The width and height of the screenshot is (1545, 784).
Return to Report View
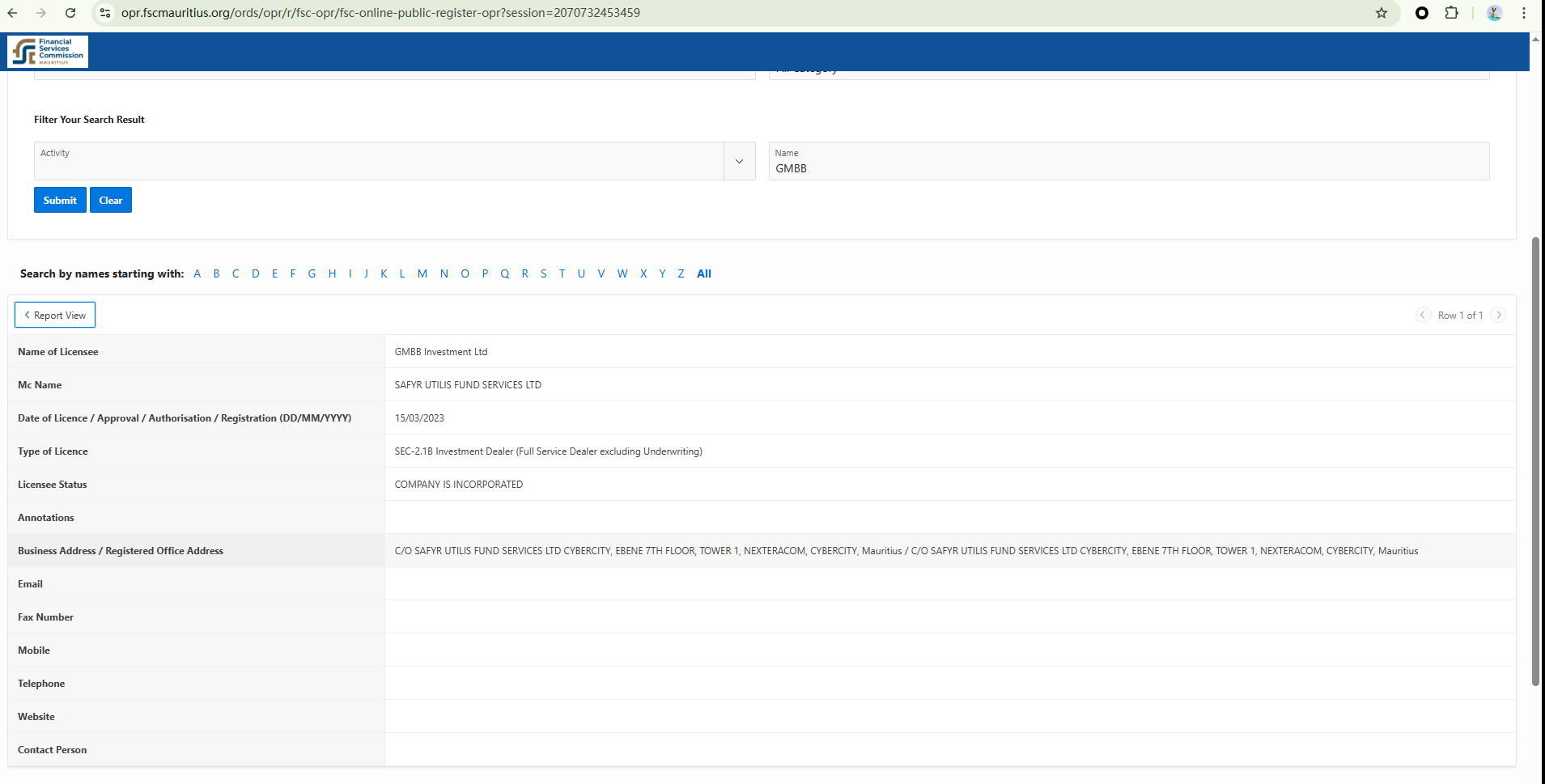[55, 315]
